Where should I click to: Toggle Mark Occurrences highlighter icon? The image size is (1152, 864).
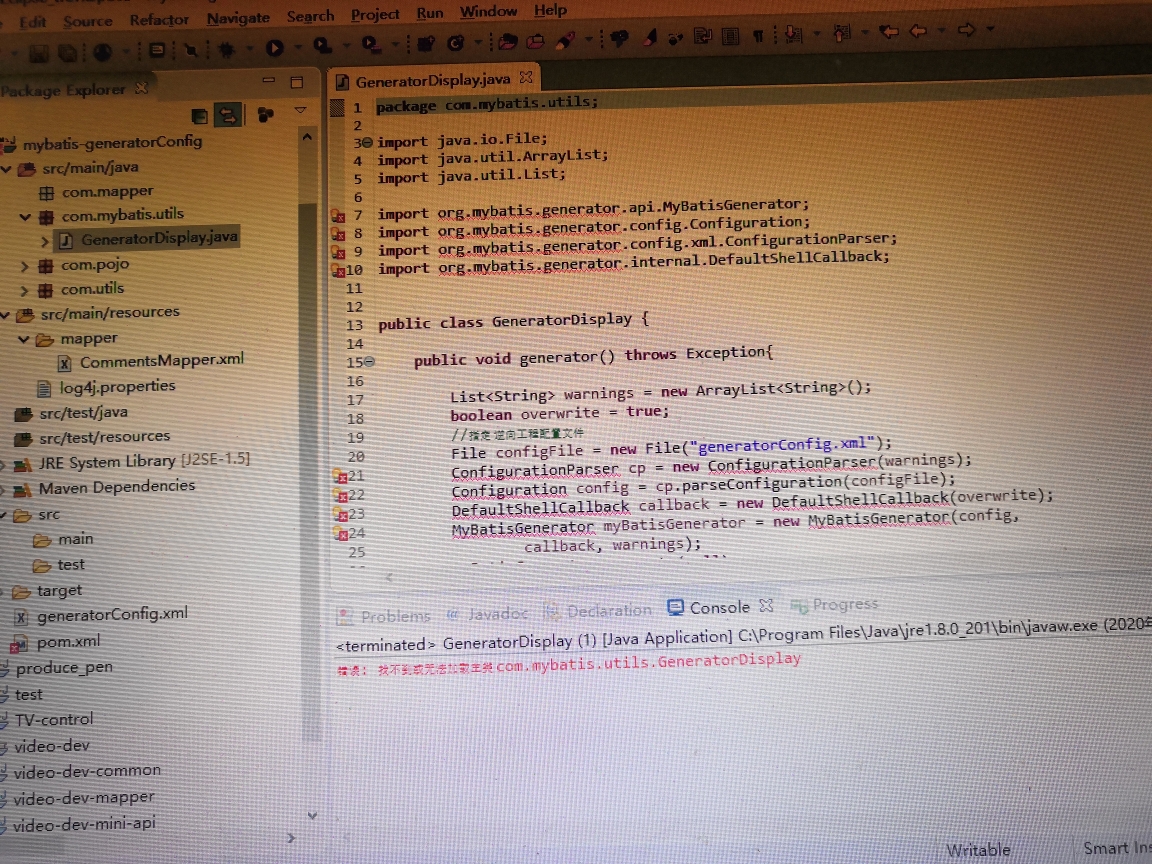coord(649,37)
